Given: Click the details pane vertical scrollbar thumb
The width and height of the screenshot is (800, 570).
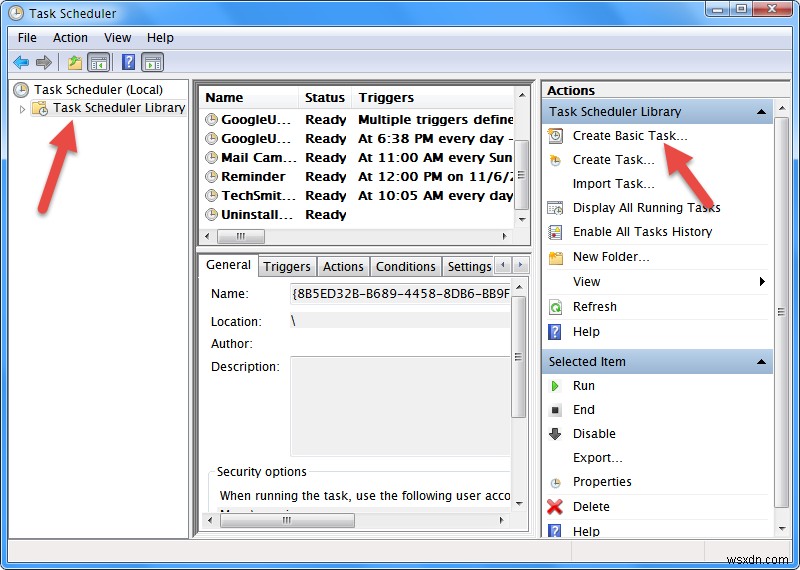Looking at the screenshot, I should pyautogui.click(x=518, y=357).
